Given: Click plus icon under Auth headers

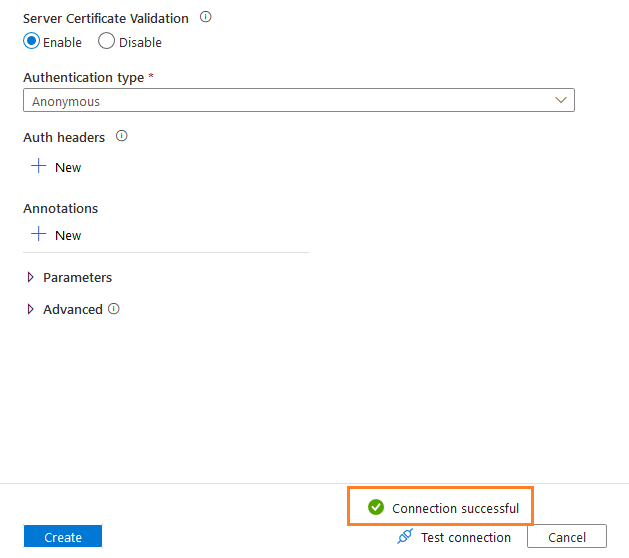Looking at the screenshot, I should click(x=39, y=167).
